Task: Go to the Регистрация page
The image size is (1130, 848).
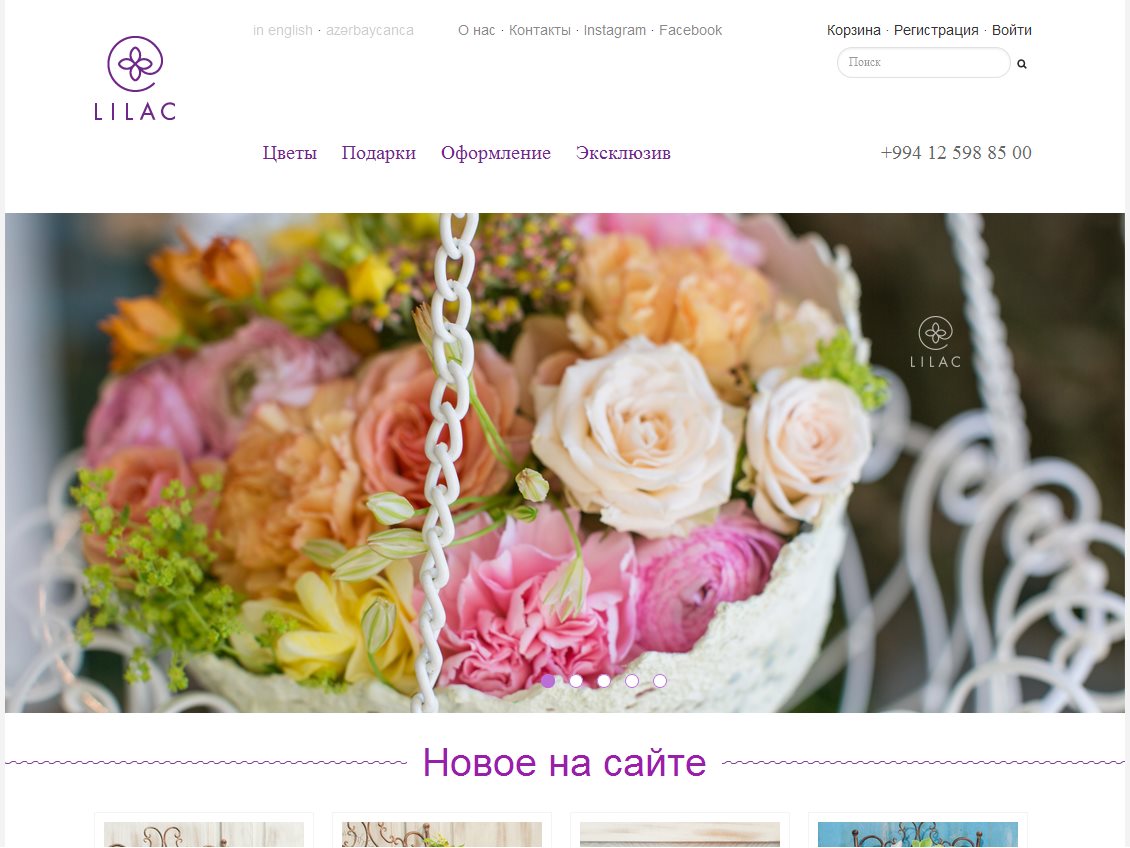Action: 936,30
